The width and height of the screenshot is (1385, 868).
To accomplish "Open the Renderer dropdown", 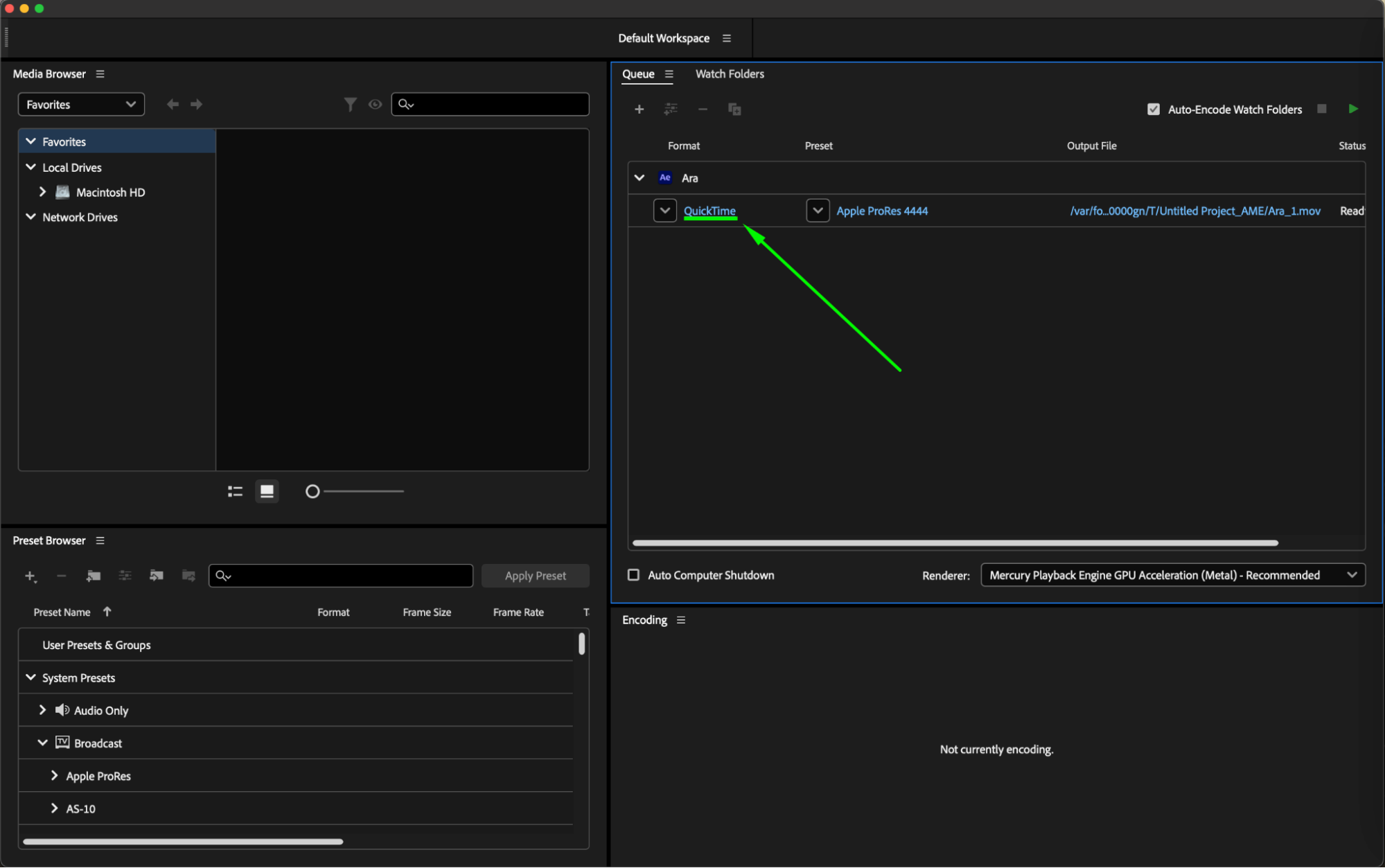I will (1172, 575).
